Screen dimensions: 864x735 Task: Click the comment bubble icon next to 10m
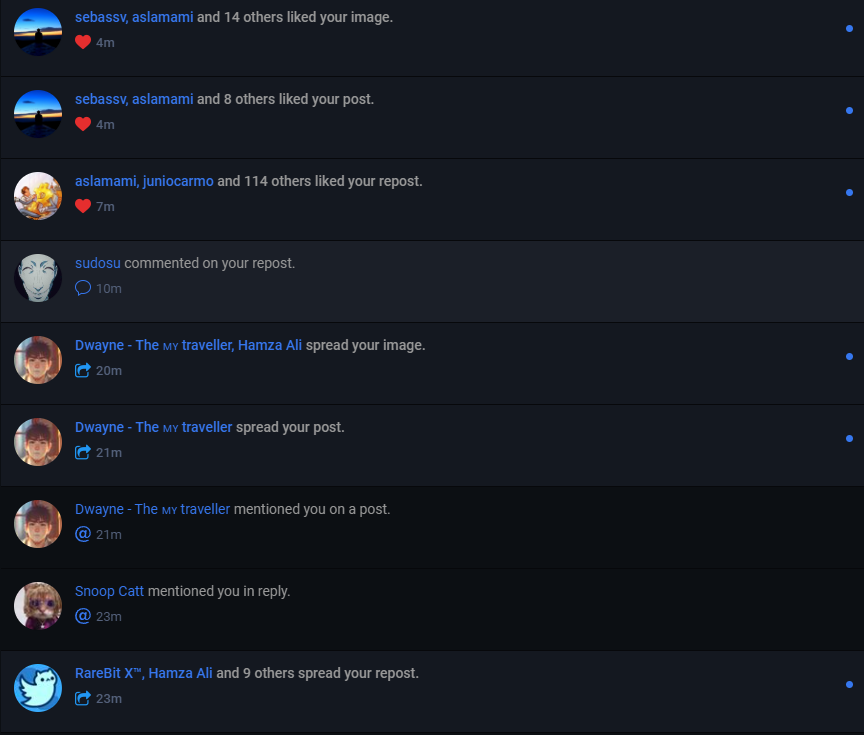point(83,288)
